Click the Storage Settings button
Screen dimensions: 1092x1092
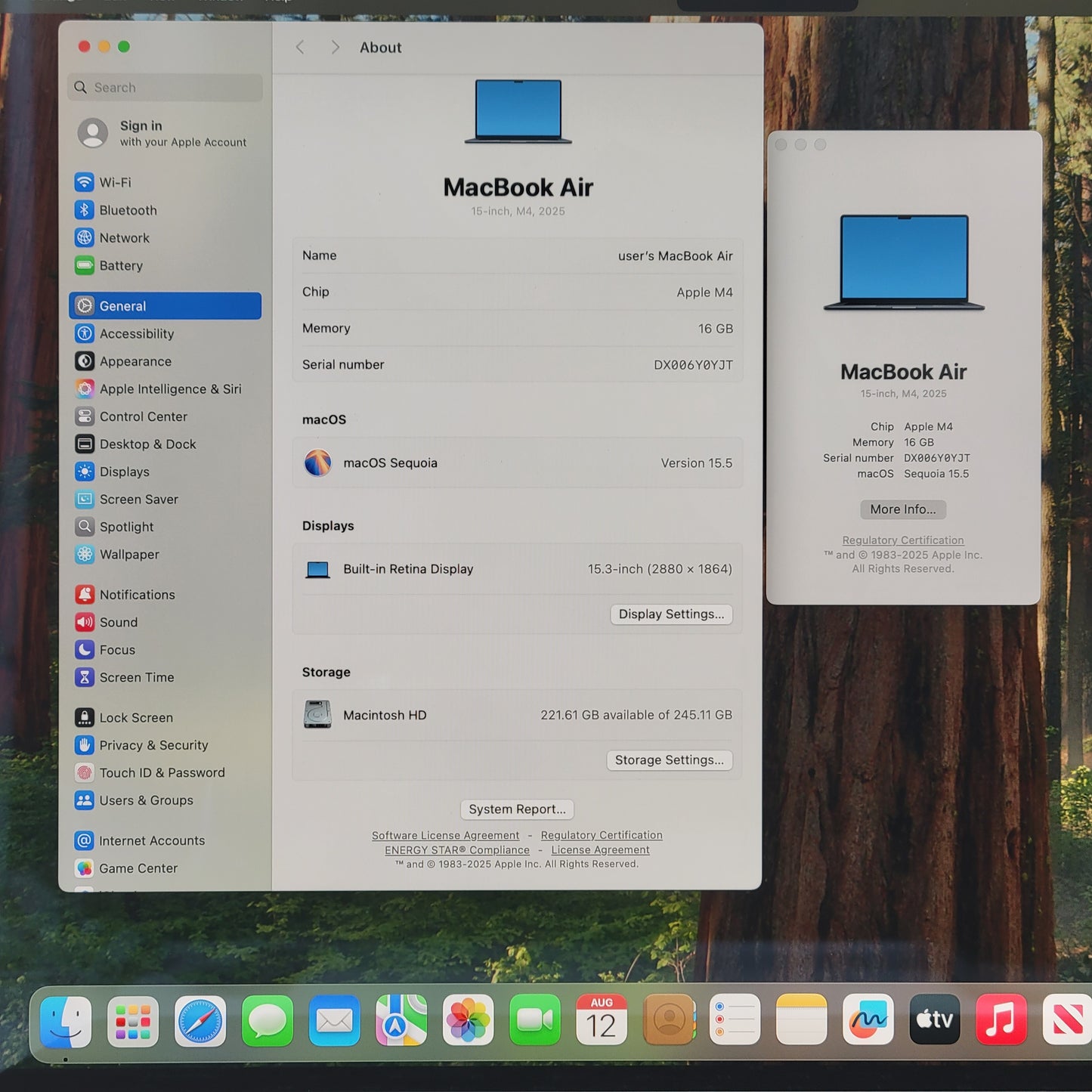click(x=670, y=760)
